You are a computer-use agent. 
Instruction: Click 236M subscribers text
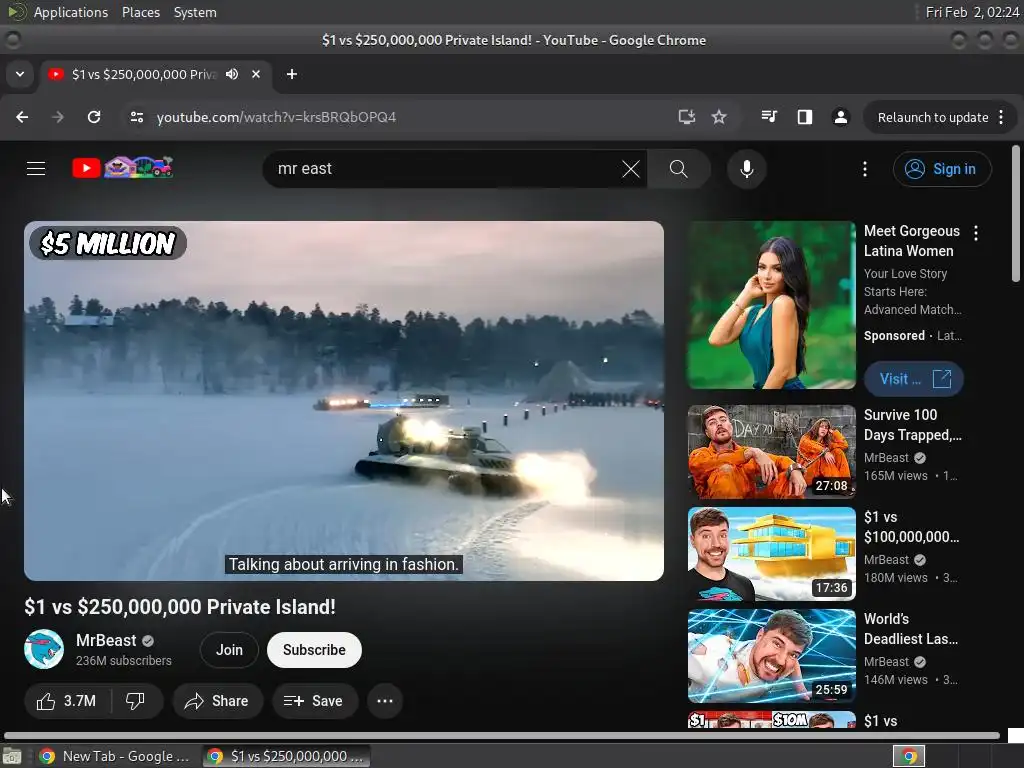pos(123,660)
